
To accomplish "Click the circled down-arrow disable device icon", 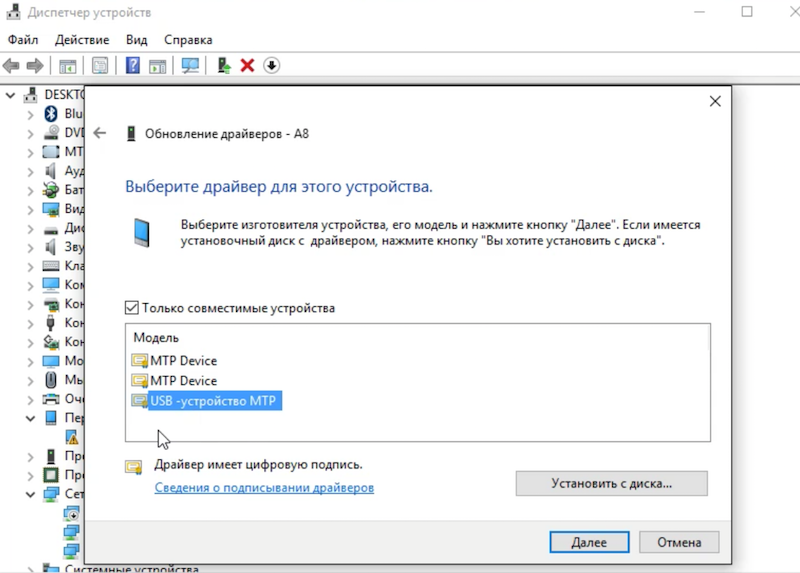I will [271, 65].
